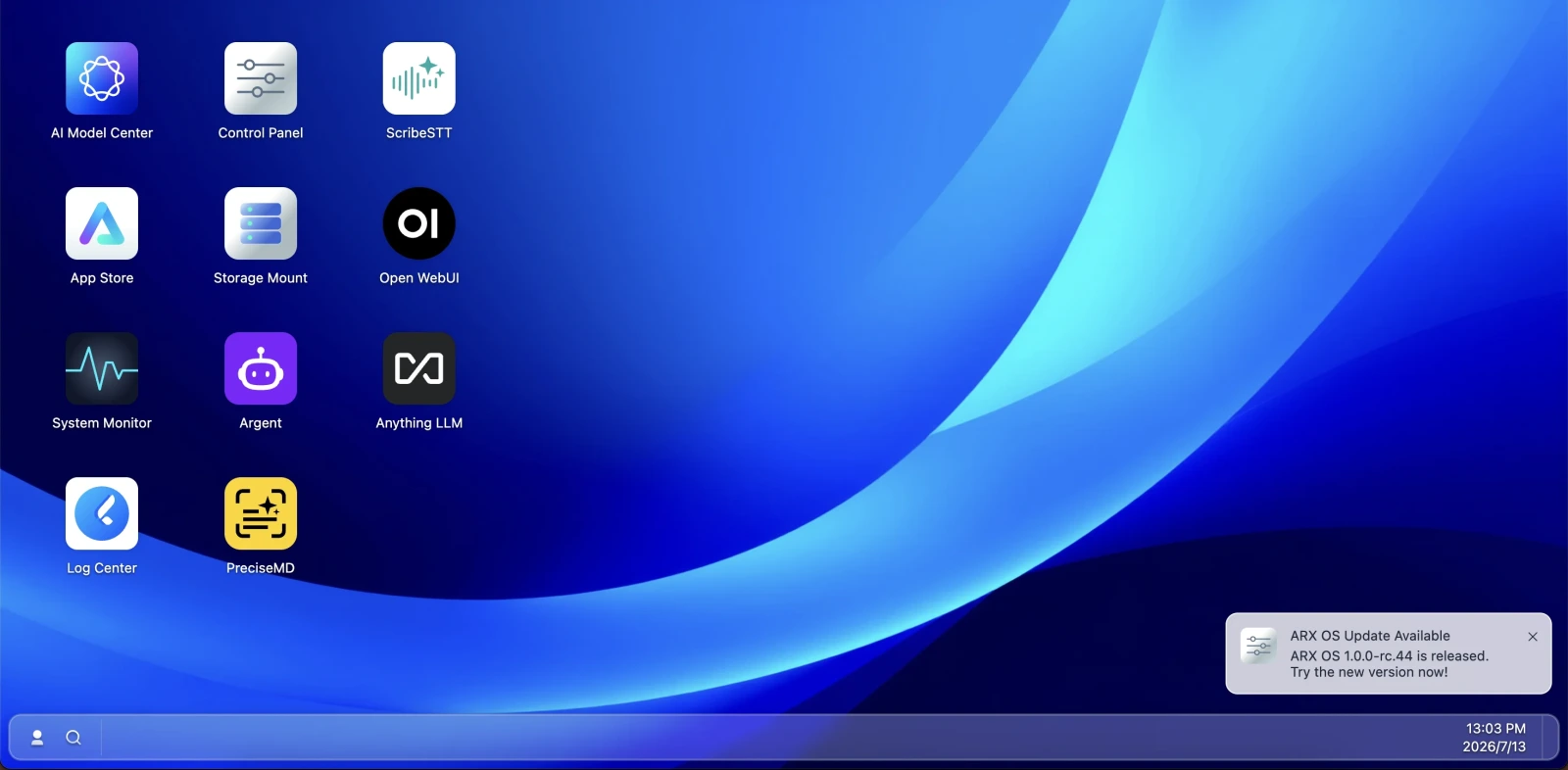
Task: Open the Argent robot icon
Action: pos(261,368)
